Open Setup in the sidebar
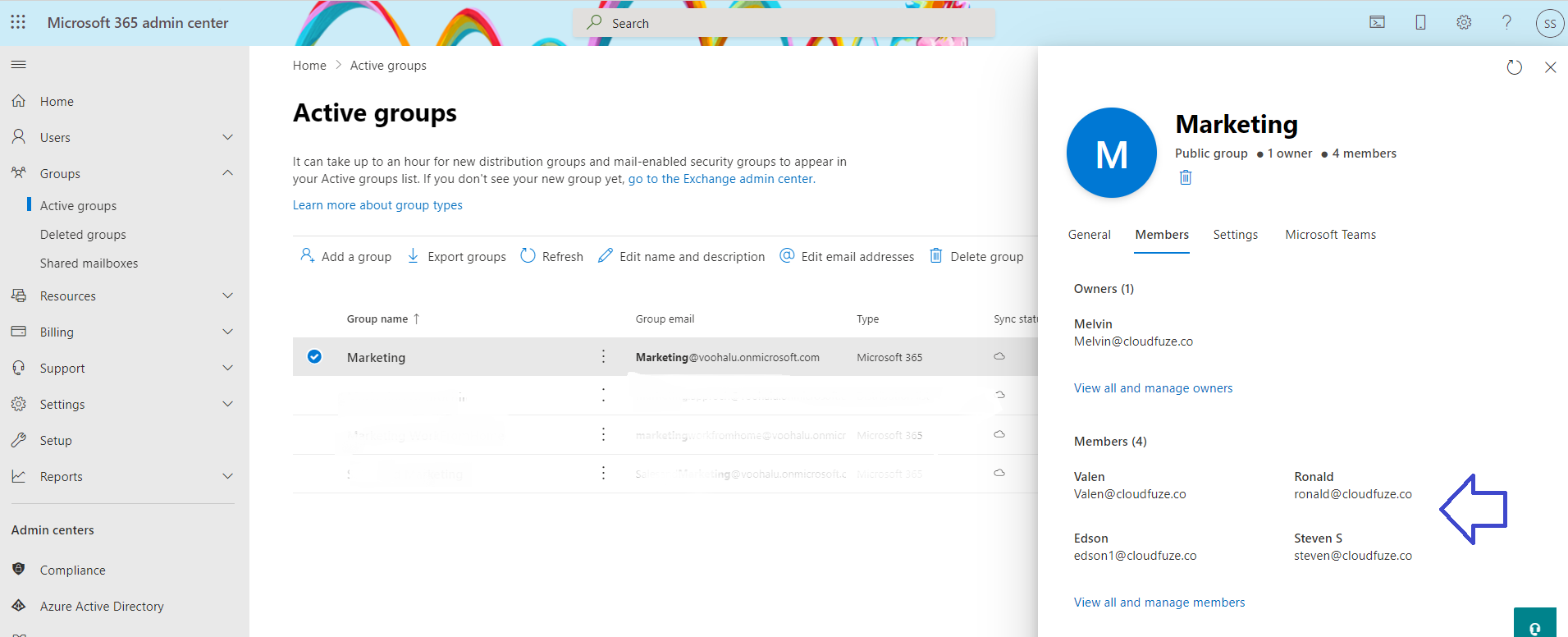 [56, 440]
